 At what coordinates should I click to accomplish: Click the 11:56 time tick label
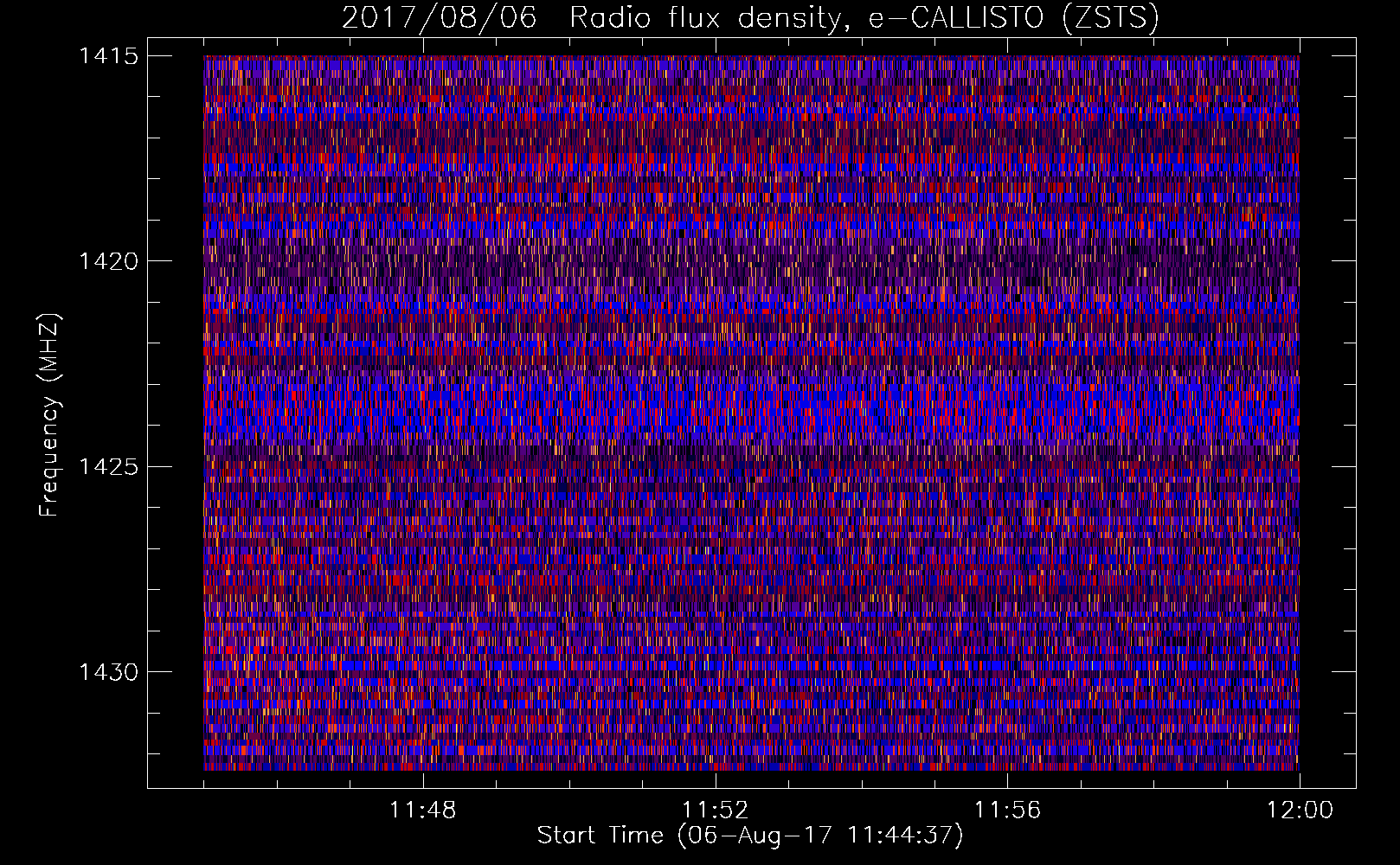pyautogui.click(x=1008, y=811)
